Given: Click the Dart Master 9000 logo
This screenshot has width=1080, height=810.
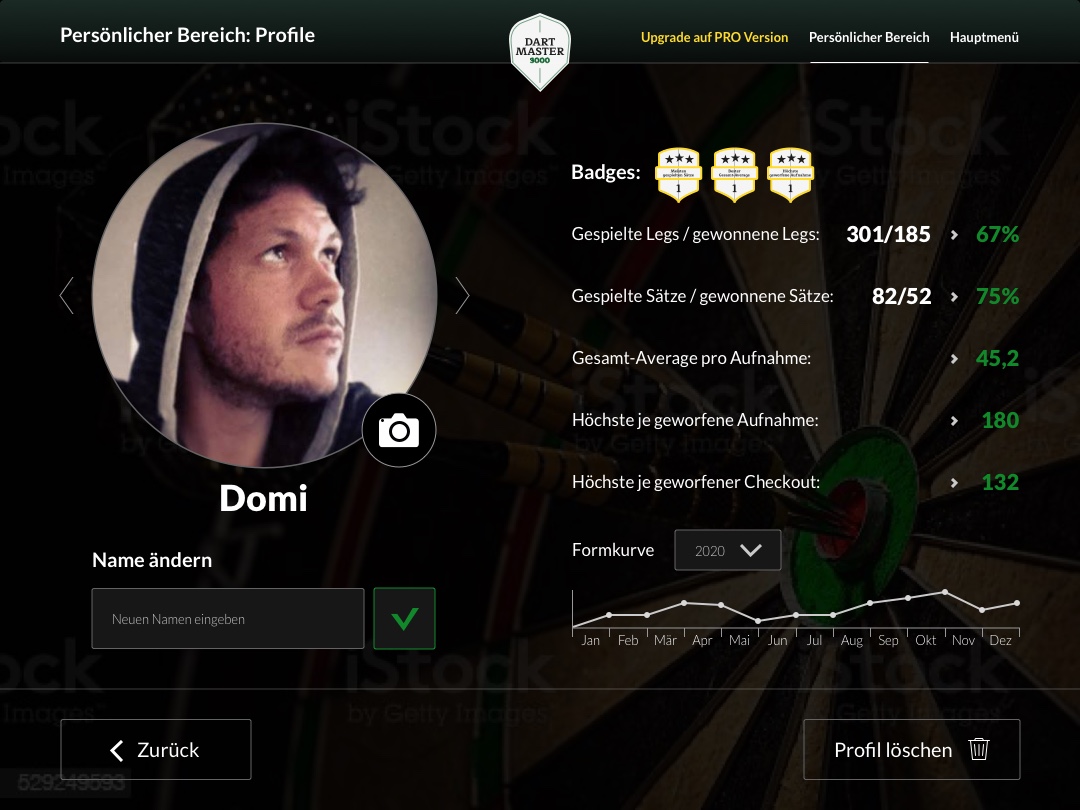Looking at the screenshot, I should coord(540,52).
